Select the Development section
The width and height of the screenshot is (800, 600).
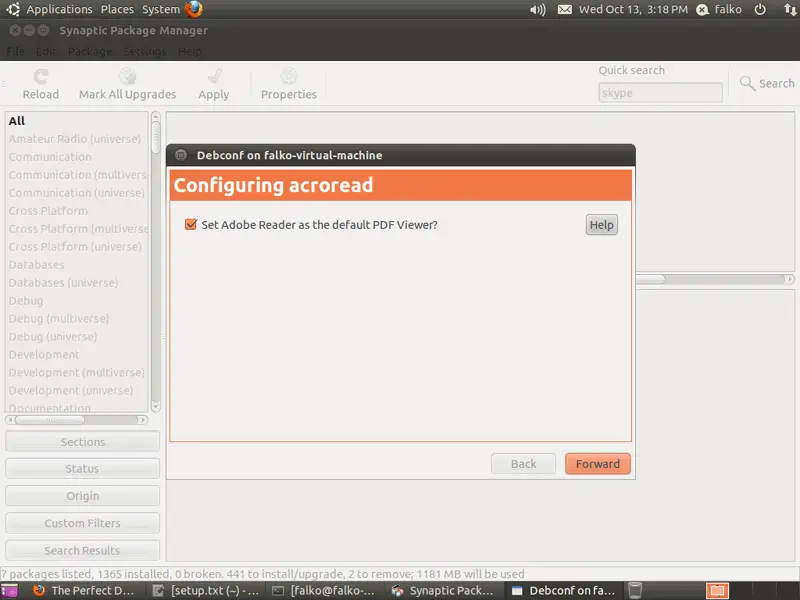click(x=77, y=355)
